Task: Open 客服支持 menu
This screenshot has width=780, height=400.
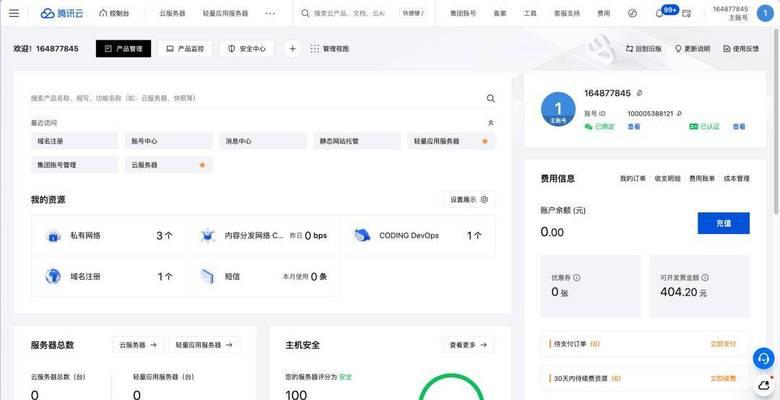Action: pyautogui.click(x=567, y=13)
